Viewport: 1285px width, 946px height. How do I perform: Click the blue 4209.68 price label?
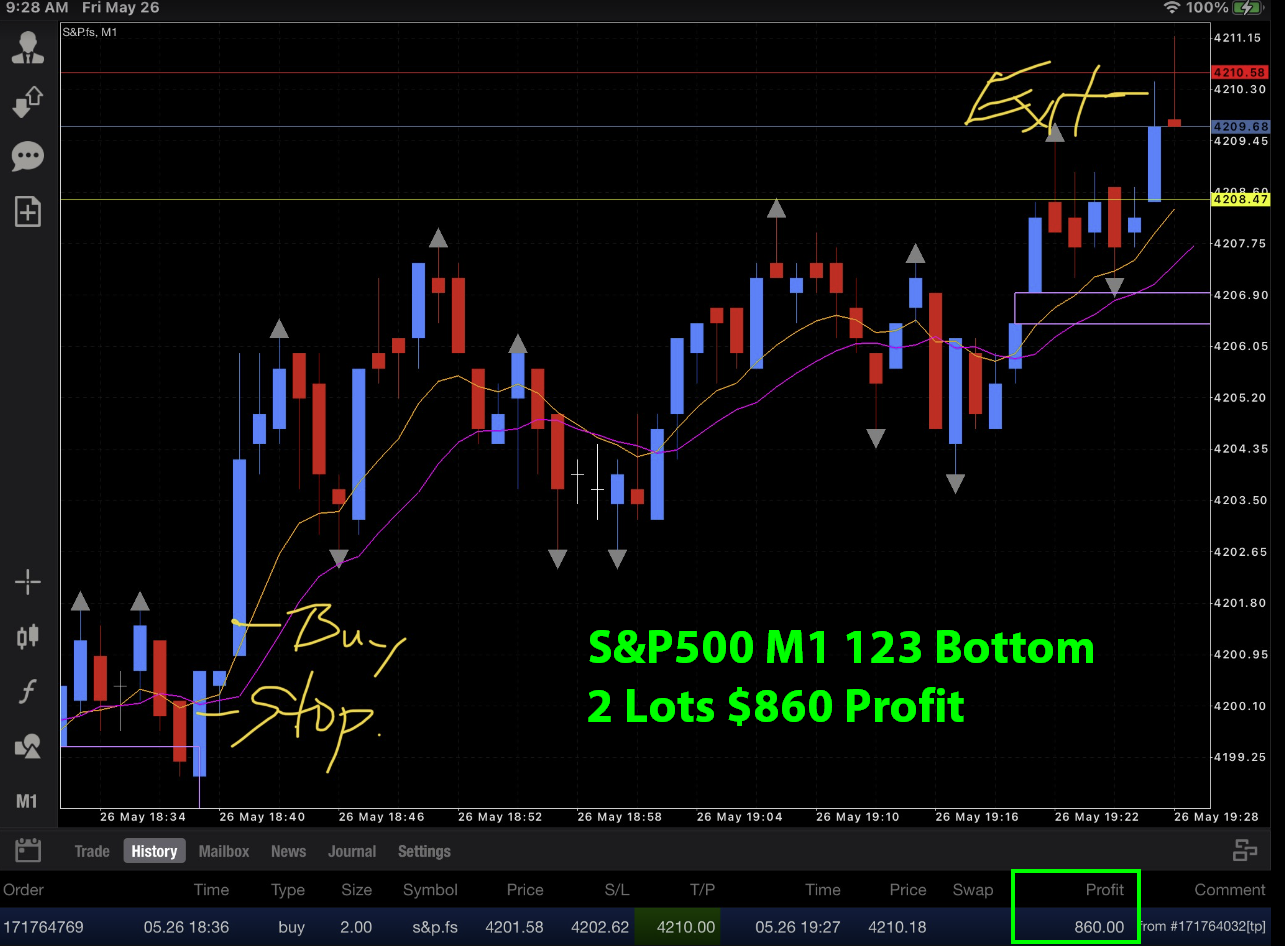point(1240,127)
